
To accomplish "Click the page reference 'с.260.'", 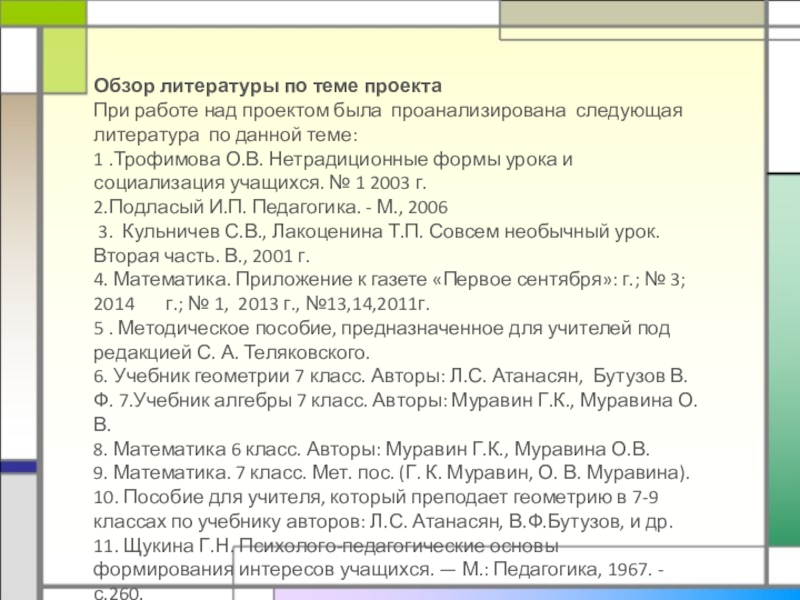I will coord(117,593).
